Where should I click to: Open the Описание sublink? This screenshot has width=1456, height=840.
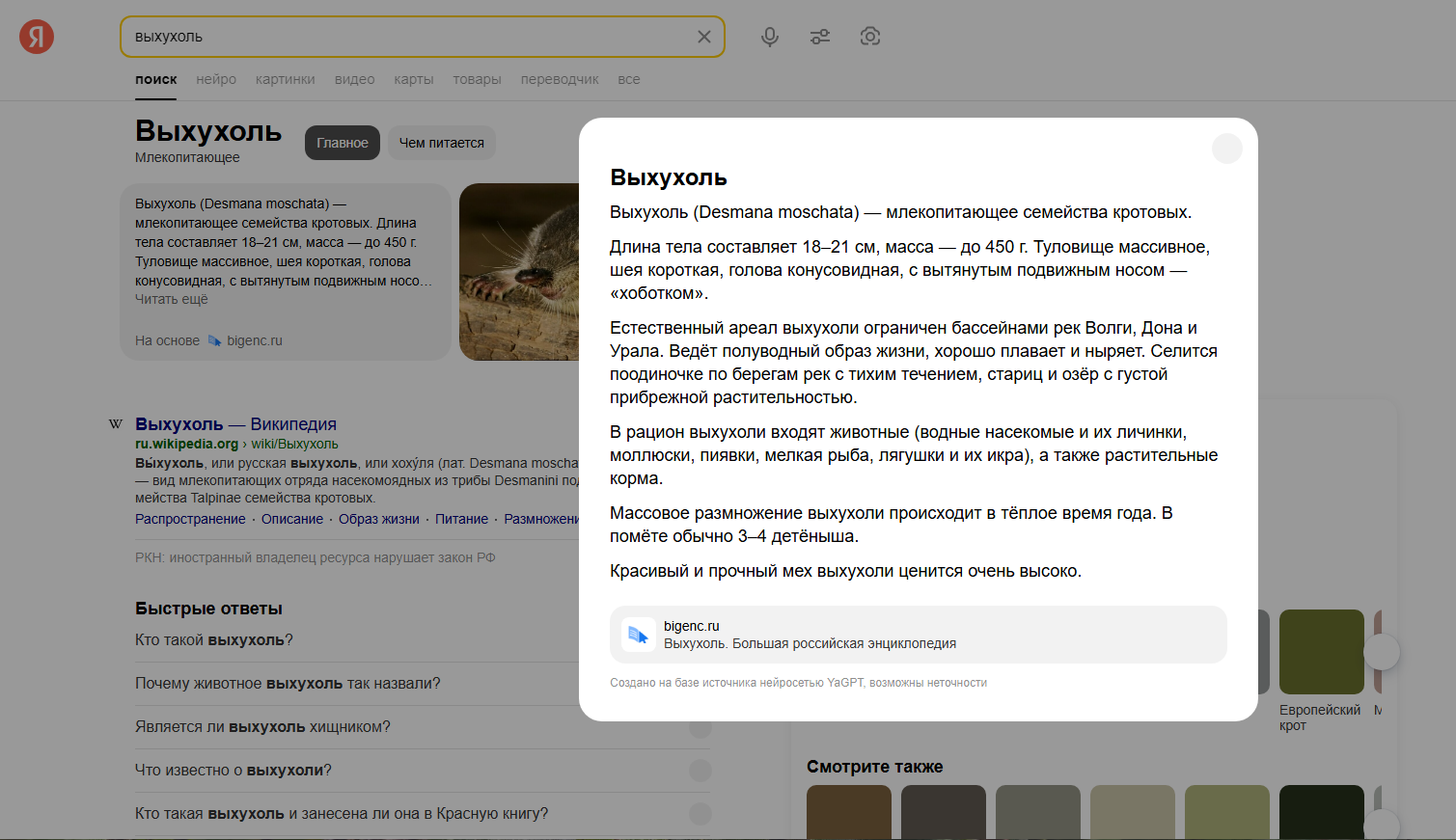[x=292, y=519]
